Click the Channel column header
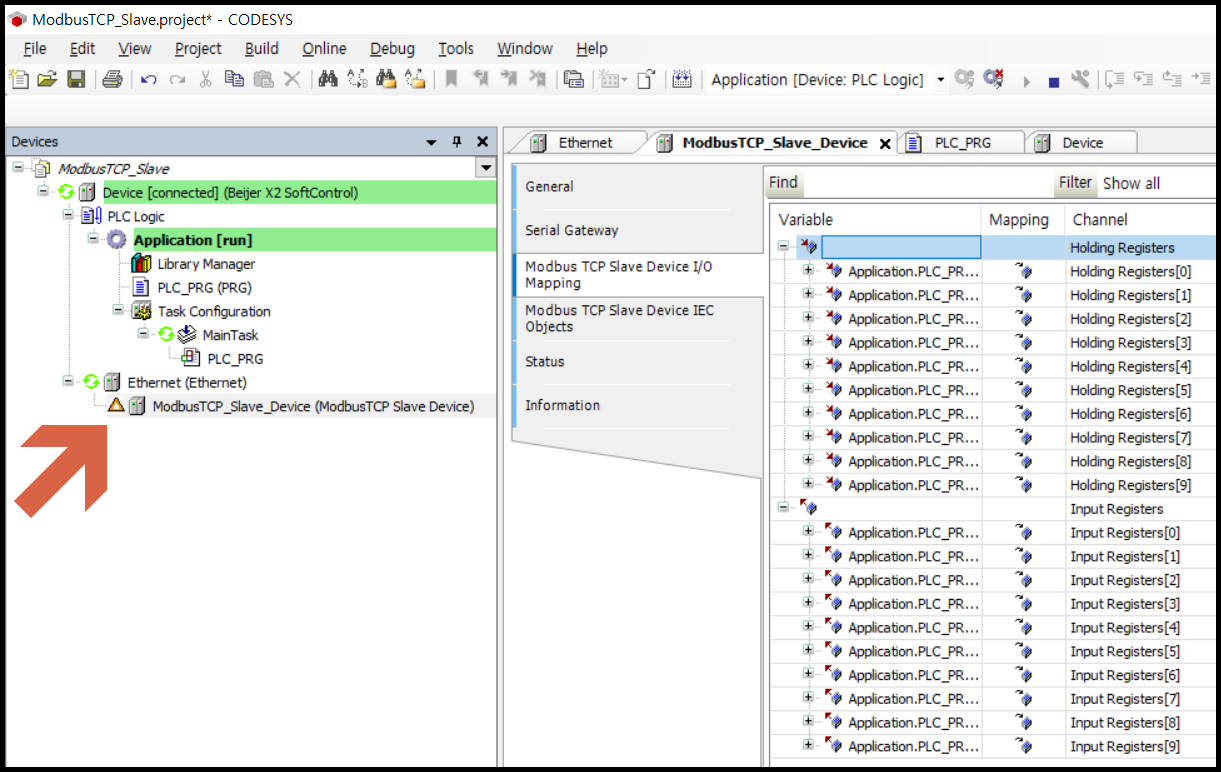Viewport: 1221px width, 772px height. [1142, 220]
